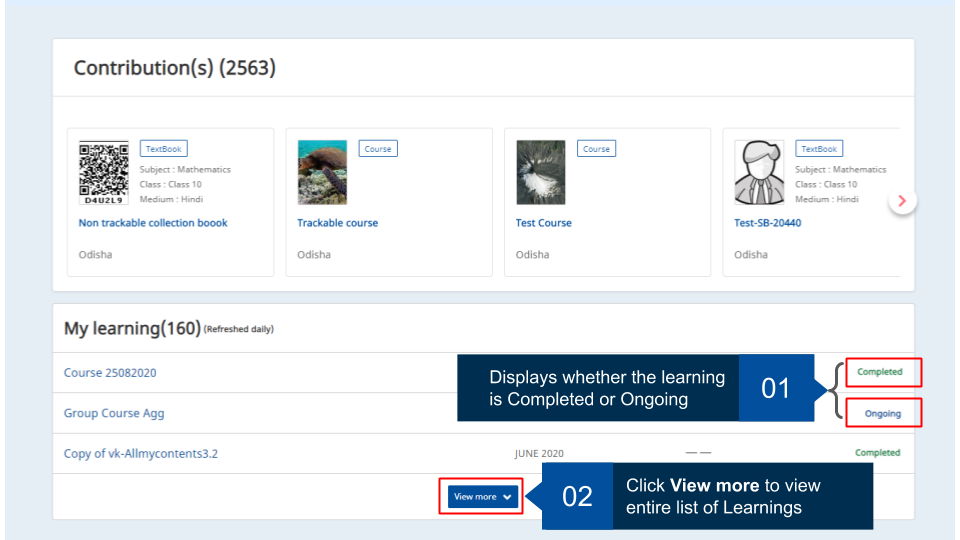The image size is (960, 540).
Task: Click the TextBook tag on first card
Action: pos(163,149)
